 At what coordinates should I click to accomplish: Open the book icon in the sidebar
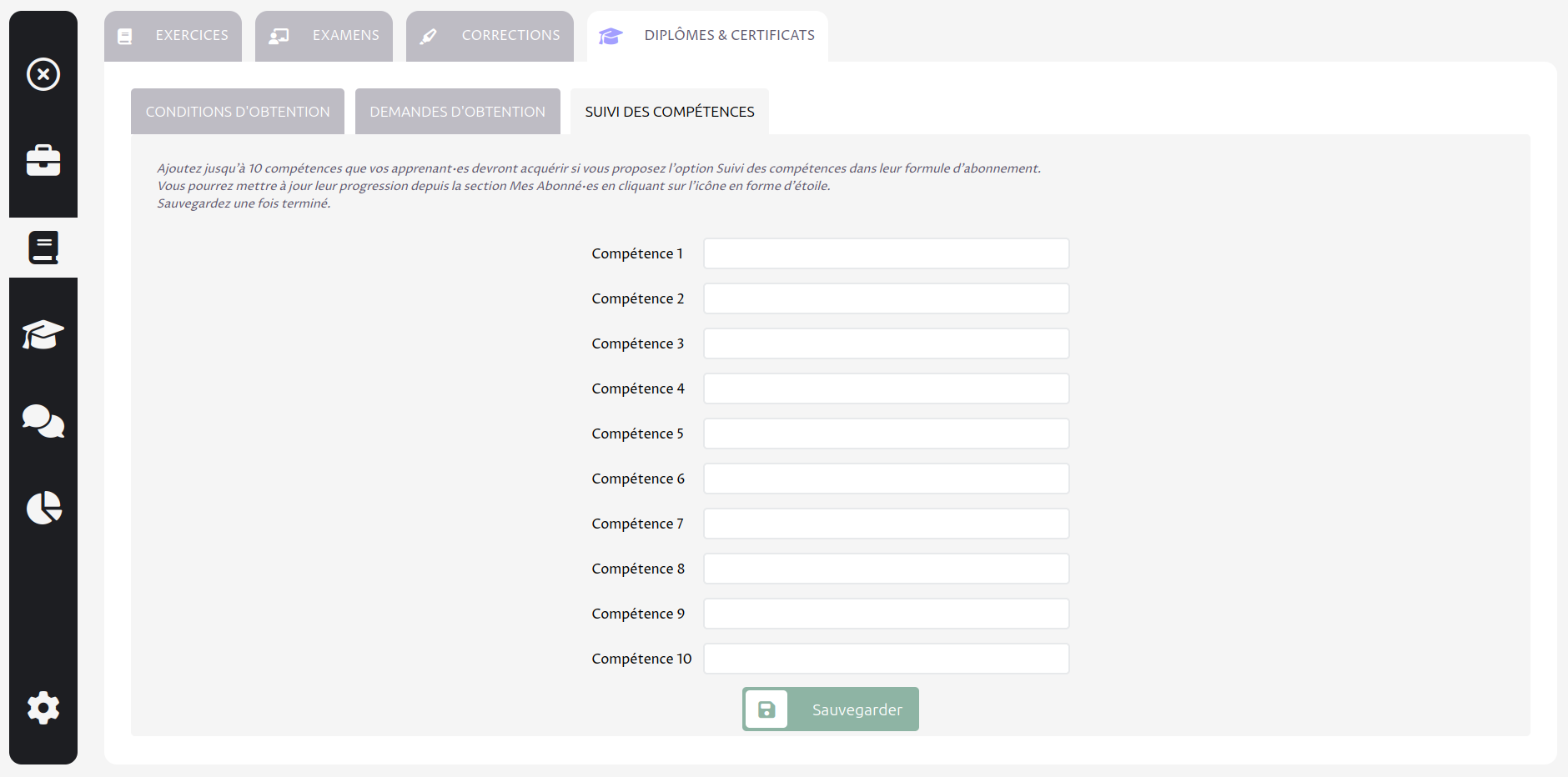coord(43,247)
